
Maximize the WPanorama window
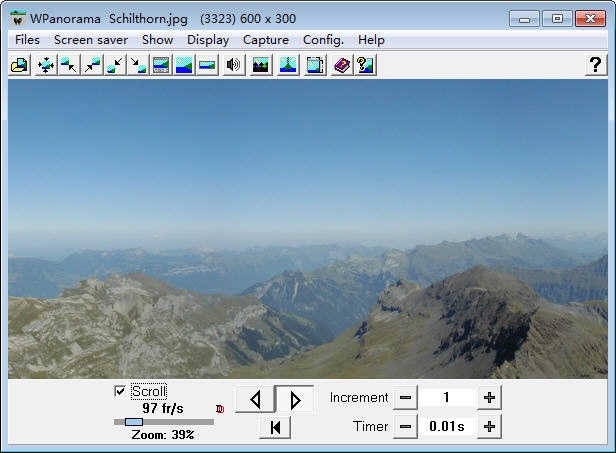(557, 18)
